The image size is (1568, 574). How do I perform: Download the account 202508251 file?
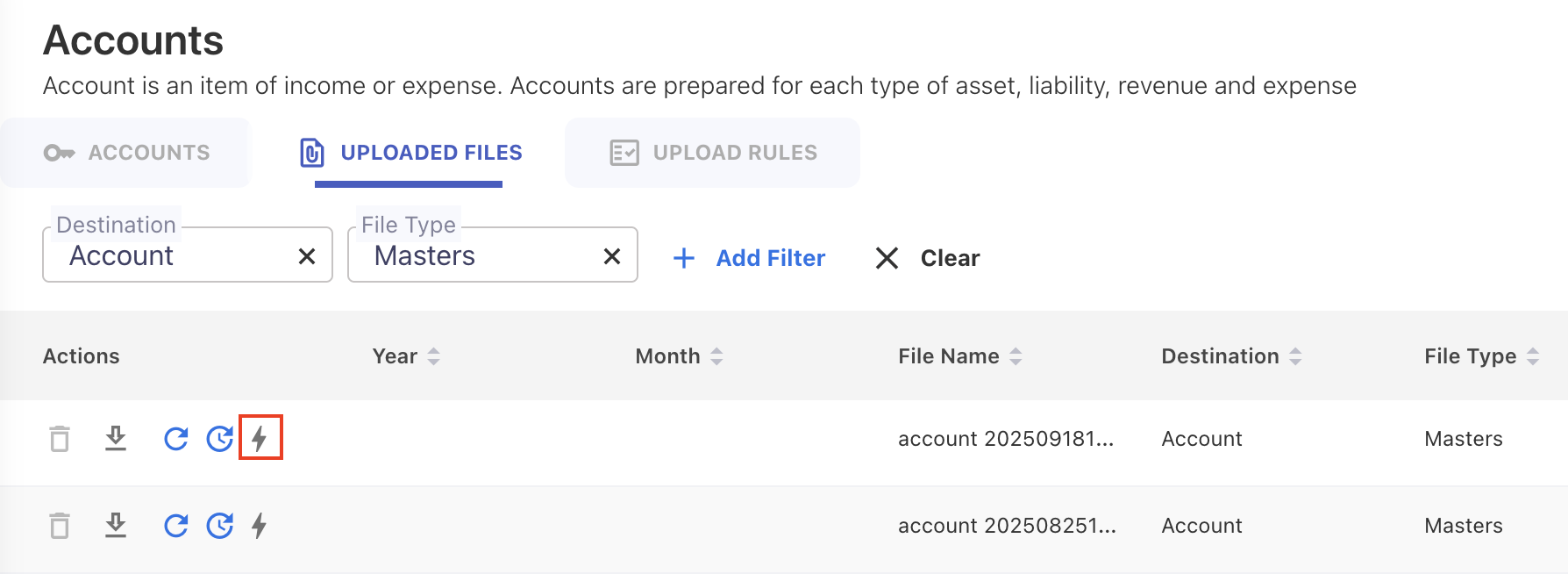[116, 526]
